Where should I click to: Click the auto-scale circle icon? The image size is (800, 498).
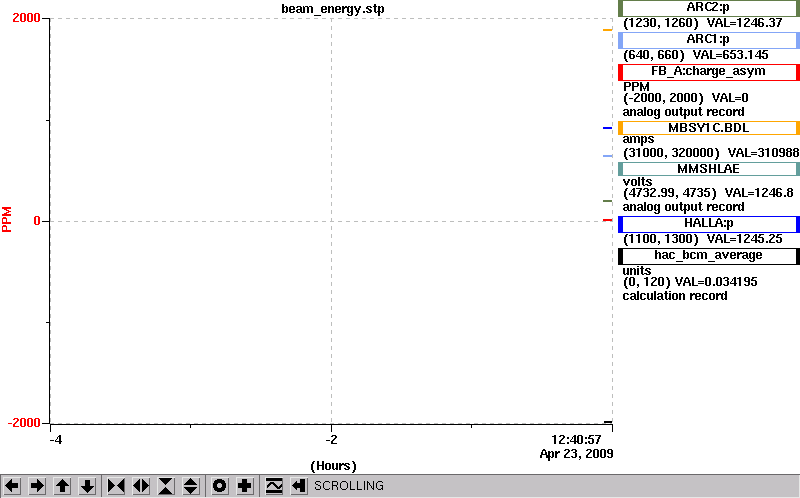click(x=219, y=486)
